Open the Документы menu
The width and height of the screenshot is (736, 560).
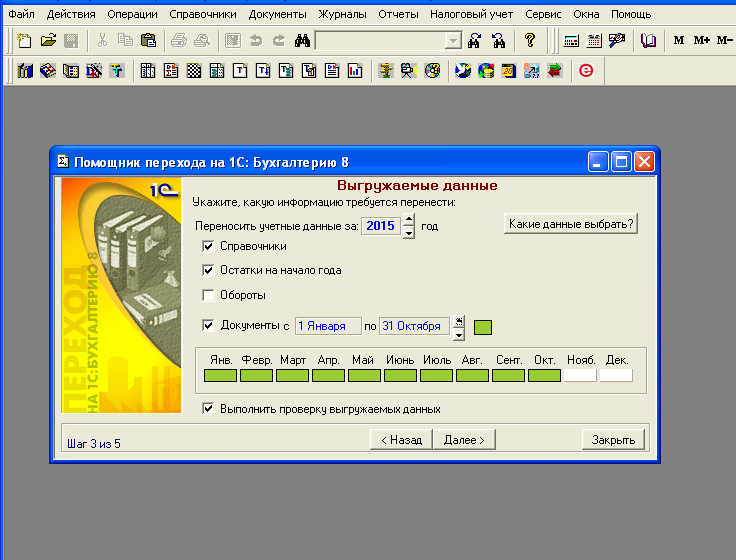pos(277,15)
